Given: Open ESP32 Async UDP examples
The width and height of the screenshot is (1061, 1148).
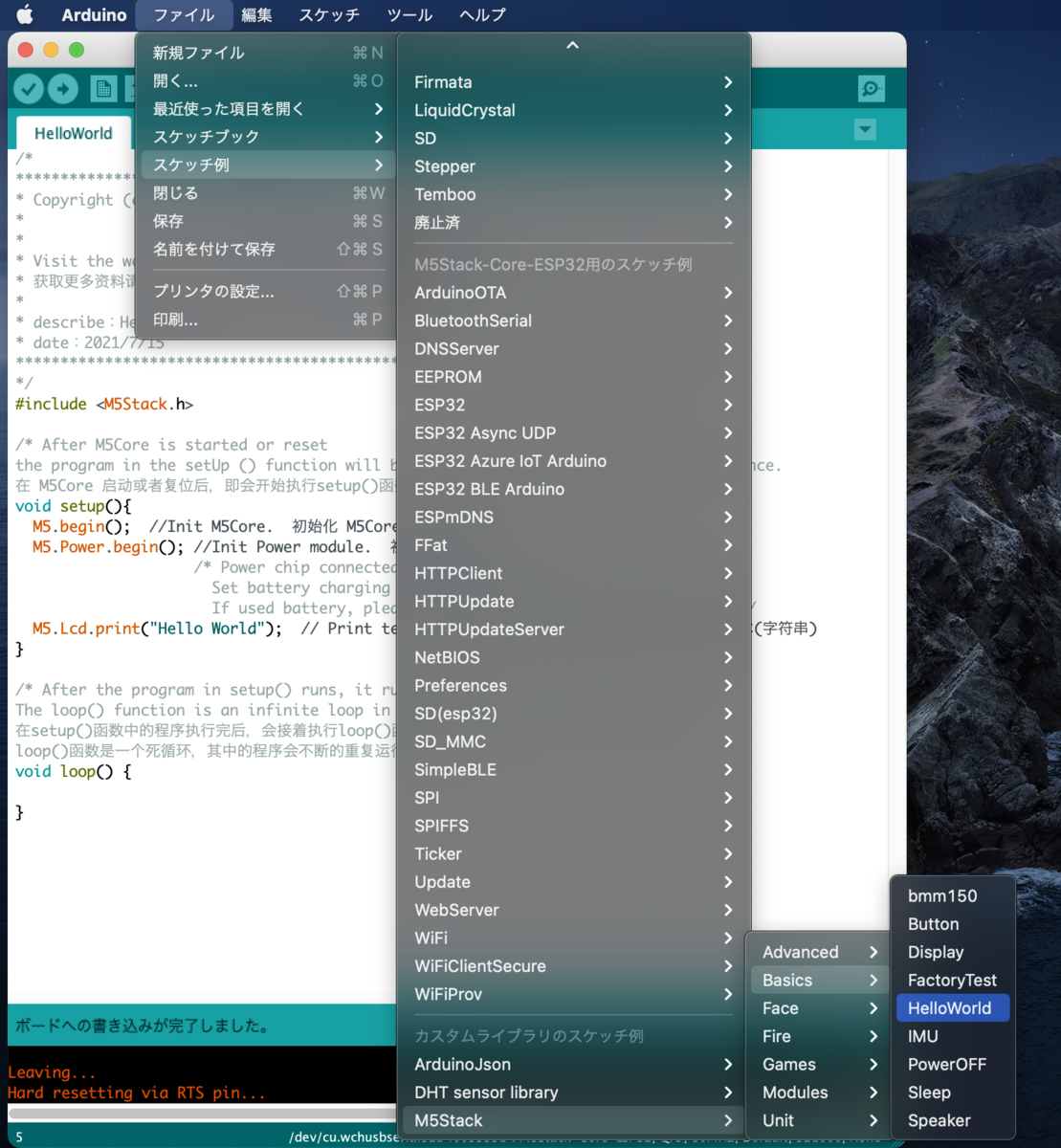Looking at the screenshot, I should [x=574, y=433].
